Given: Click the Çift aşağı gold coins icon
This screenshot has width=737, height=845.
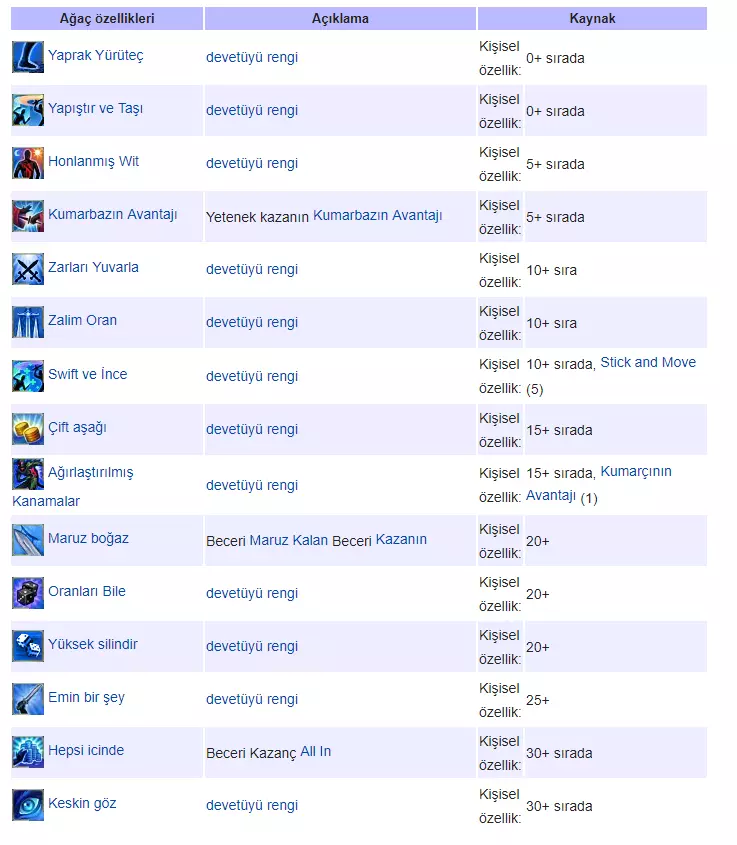Looking at the screenshot, I should tap(28, 429).
